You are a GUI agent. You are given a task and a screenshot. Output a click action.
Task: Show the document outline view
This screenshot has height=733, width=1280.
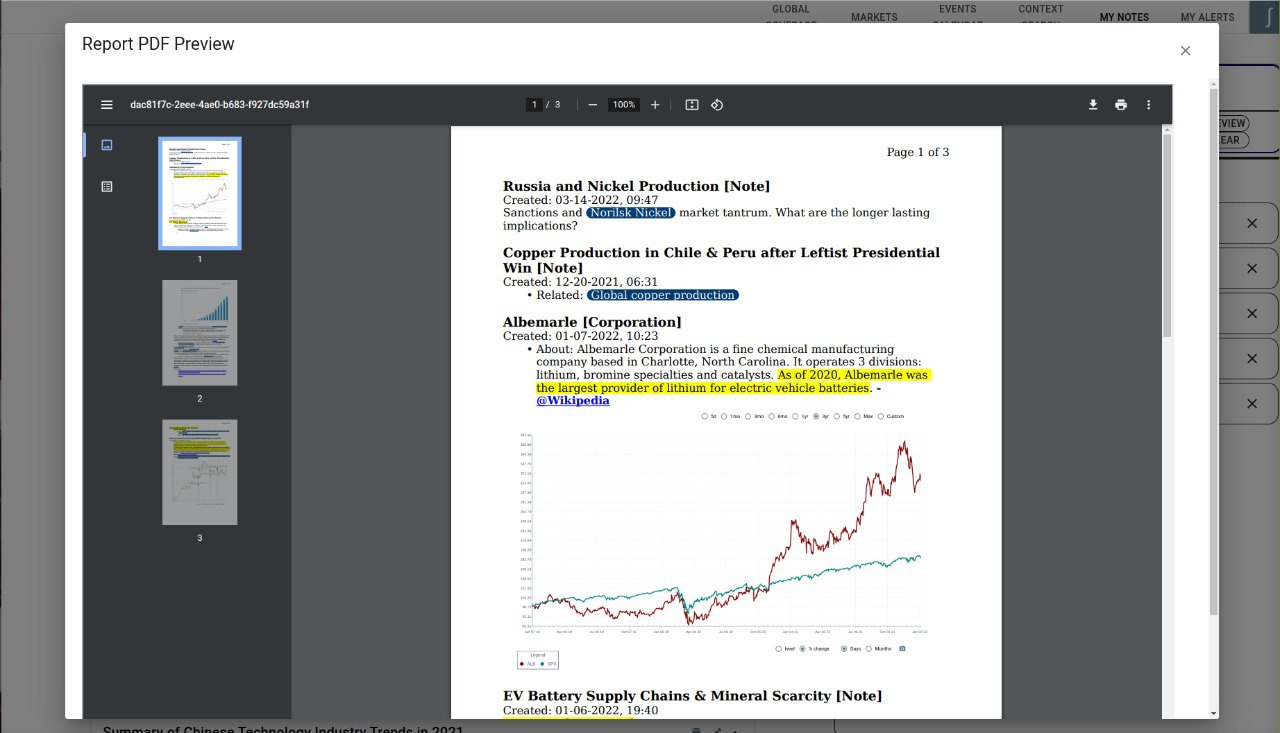click(x=107, y=186)
